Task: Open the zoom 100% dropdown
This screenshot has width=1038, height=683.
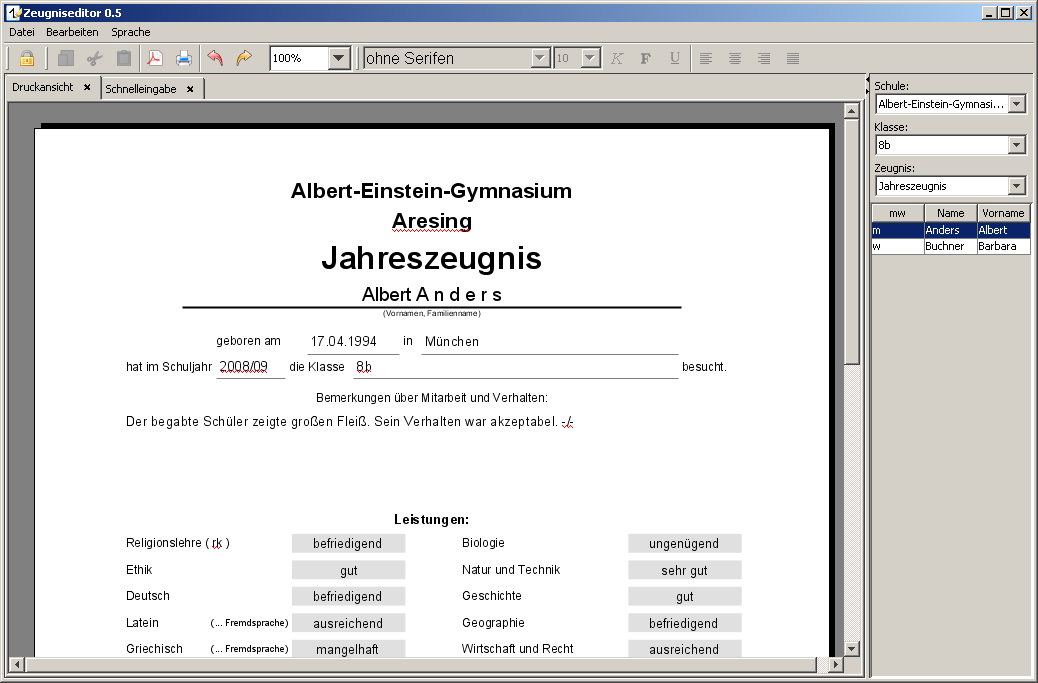Action: (x=339, y=58)
